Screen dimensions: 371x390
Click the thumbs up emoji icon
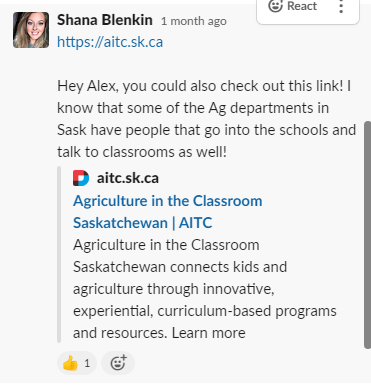(x=70, y=363)
